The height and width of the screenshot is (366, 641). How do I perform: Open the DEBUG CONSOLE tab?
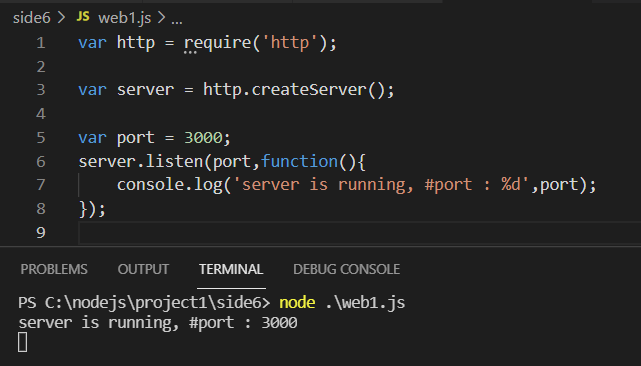click(x=346, y=269)
